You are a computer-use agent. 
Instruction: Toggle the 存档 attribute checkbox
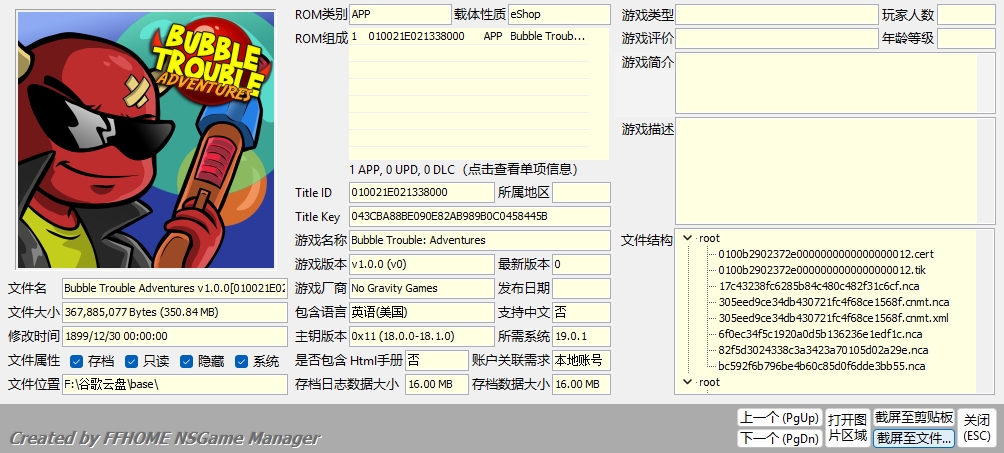pos(77,361)
